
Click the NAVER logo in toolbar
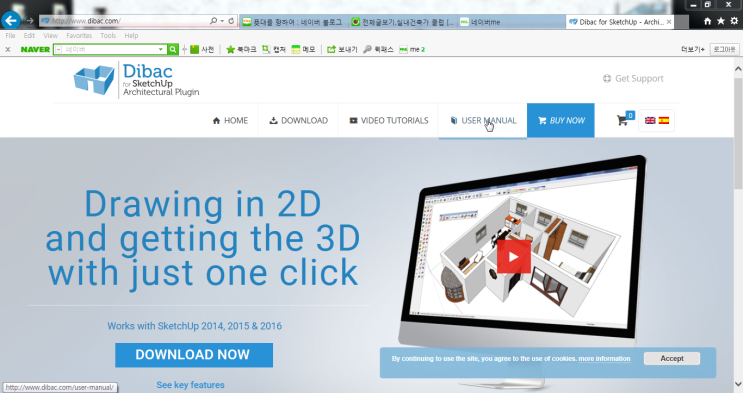click(35, 49)
